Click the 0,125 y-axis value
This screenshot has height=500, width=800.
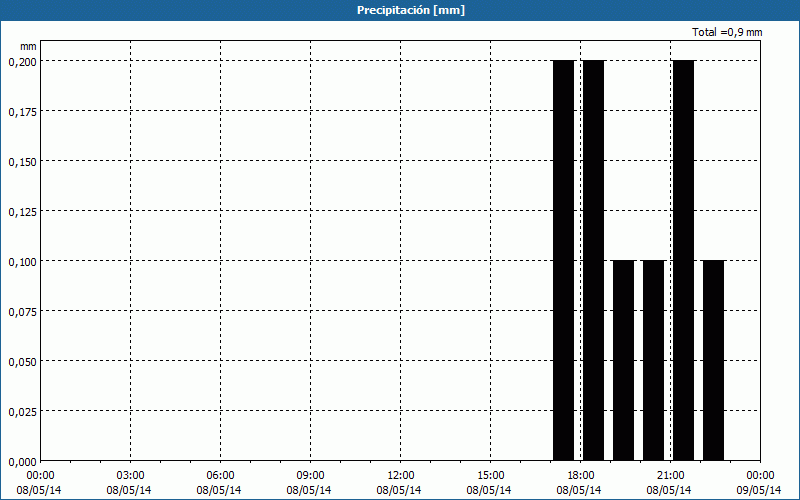tap(22, 212)
